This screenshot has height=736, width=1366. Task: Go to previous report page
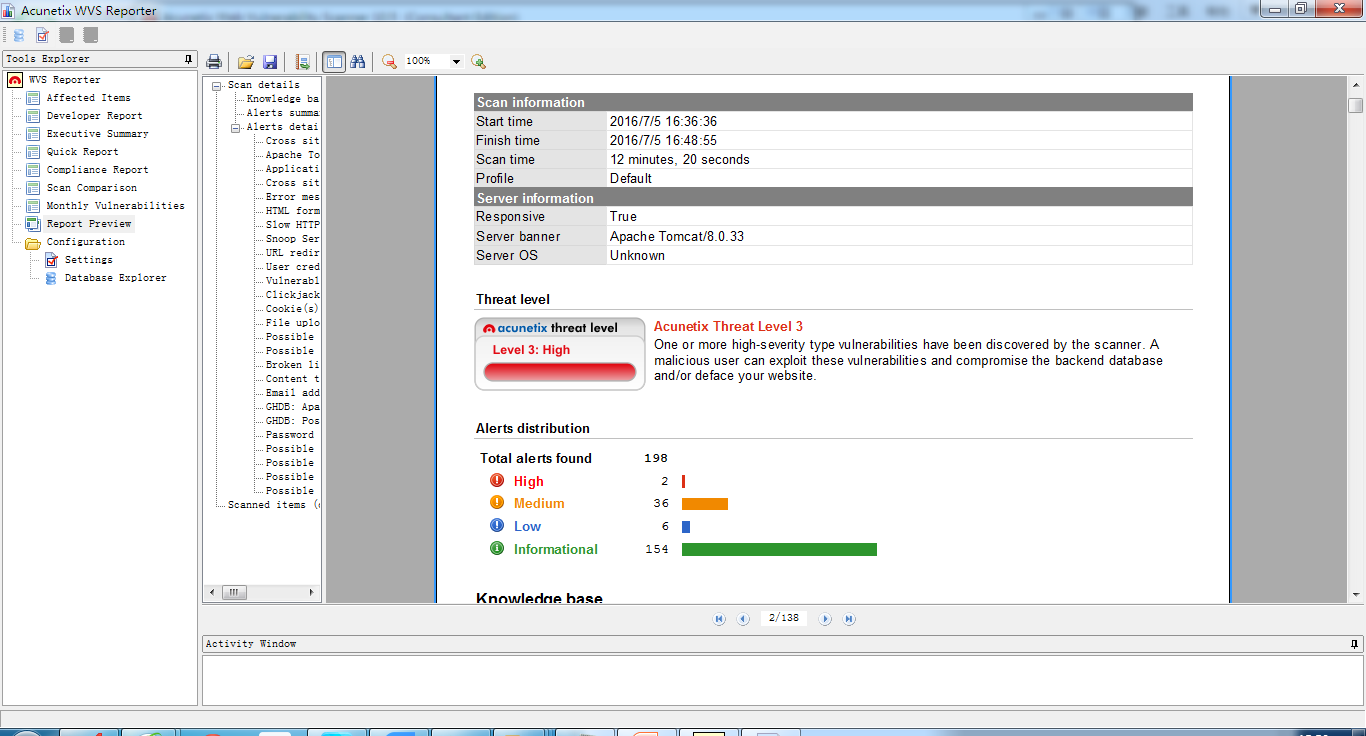click(x=743, y=619)
